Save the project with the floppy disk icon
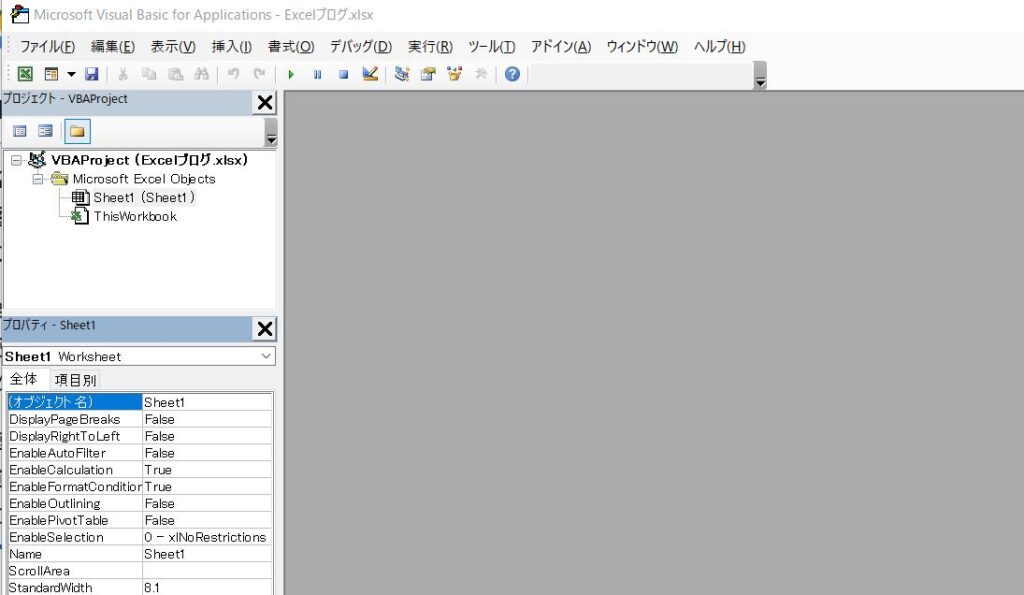 (91, 74)
